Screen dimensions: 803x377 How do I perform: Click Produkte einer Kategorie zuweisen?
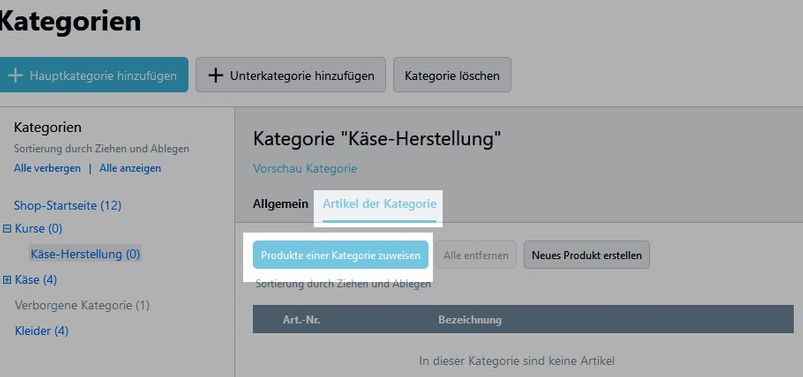pos(341,255)
